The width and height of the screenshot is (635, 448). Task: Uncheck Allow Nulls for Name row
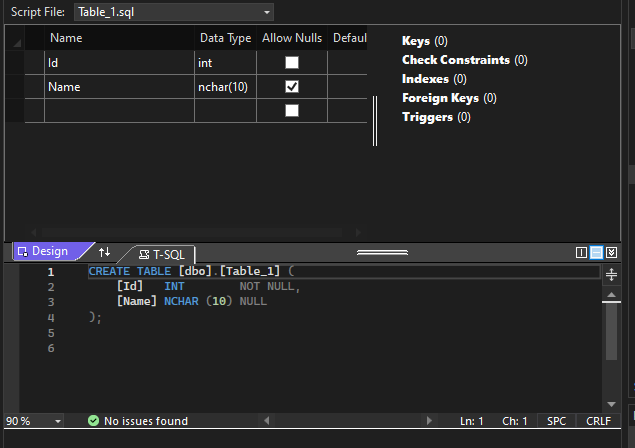pos(292,86)
